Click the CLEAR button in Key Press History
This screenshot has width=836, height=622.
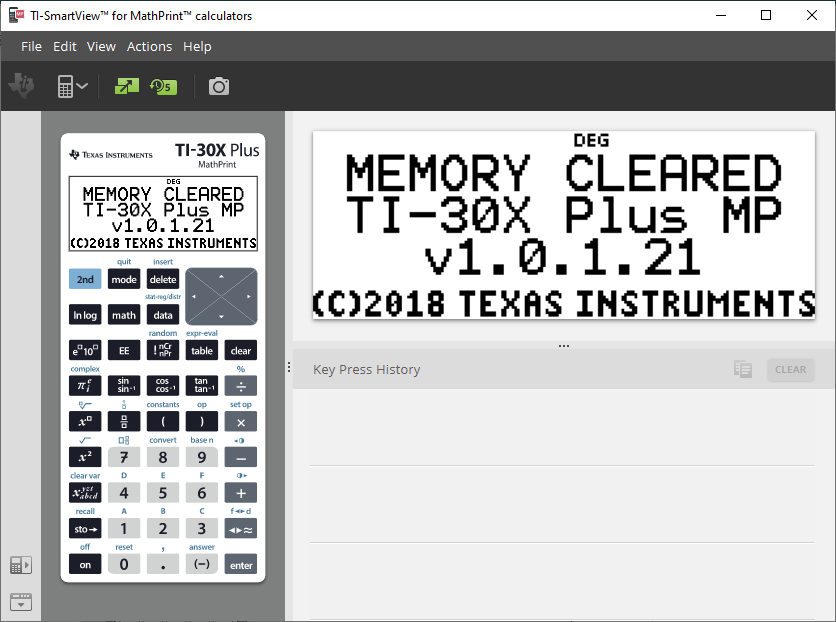(x=790, y=369)
